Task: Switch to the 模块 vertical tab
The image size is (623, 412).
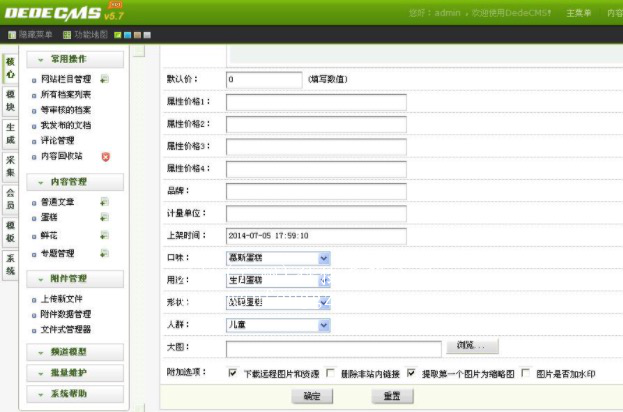Action: pyautogui.click(x=10, y=101)
